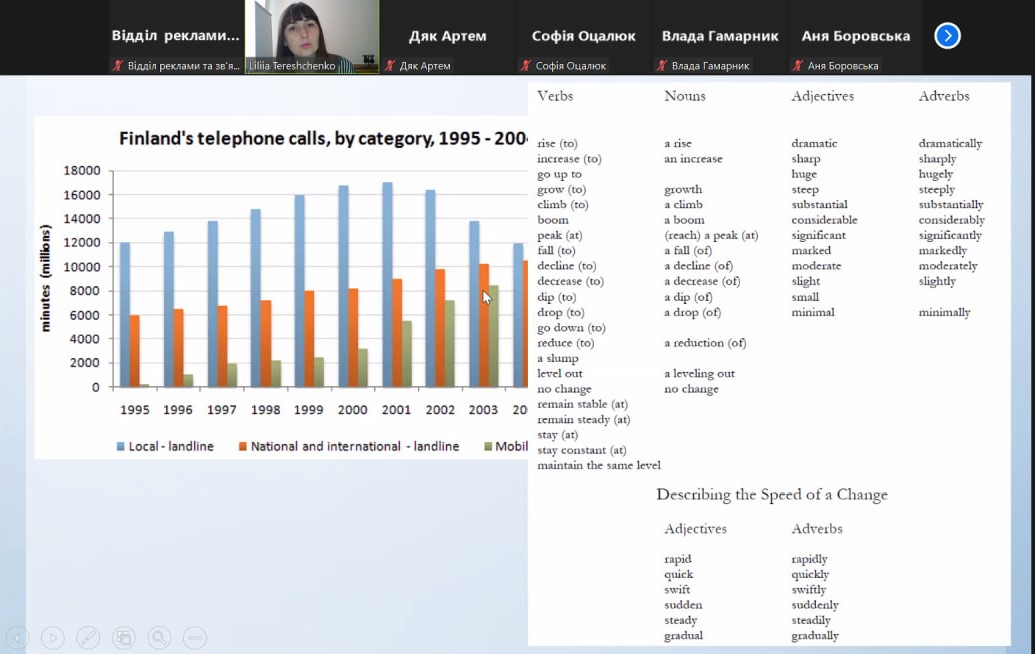
Task: Select the Дяк Артем participant tile
Action: click(x=448, y=35)
